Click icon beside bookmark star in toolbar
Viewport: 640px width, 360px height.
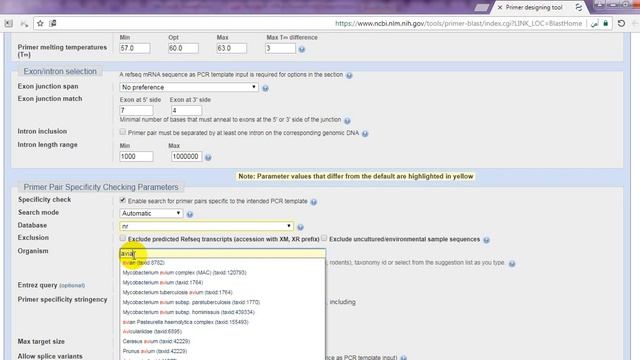point(53,23)
